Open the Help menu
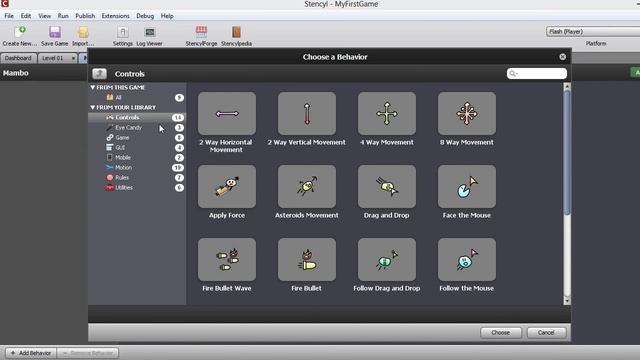Viewport: 640px width, 360px height. 167,16
